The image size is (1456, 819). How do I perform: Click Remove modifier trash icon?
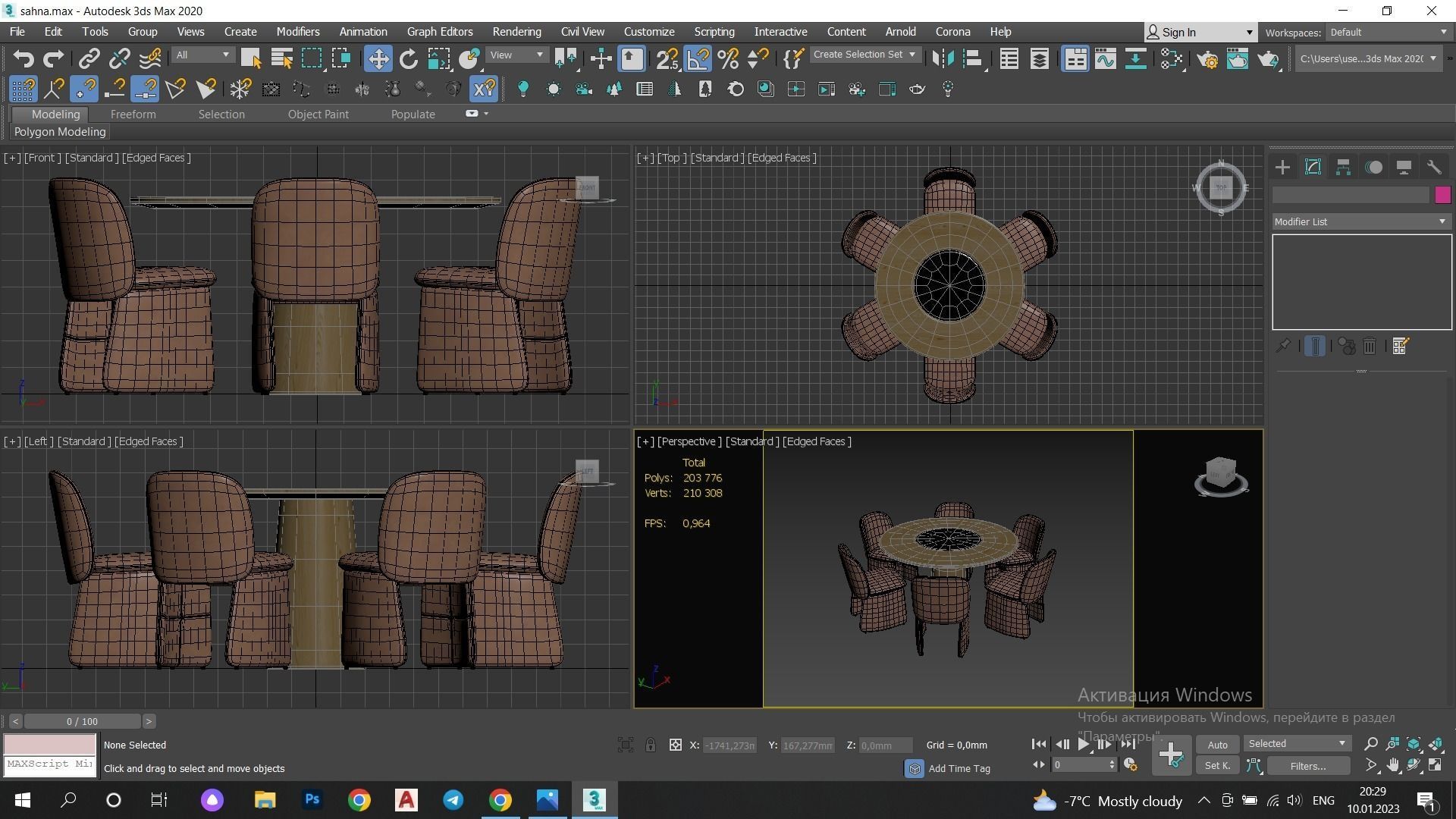[1370, 347]
